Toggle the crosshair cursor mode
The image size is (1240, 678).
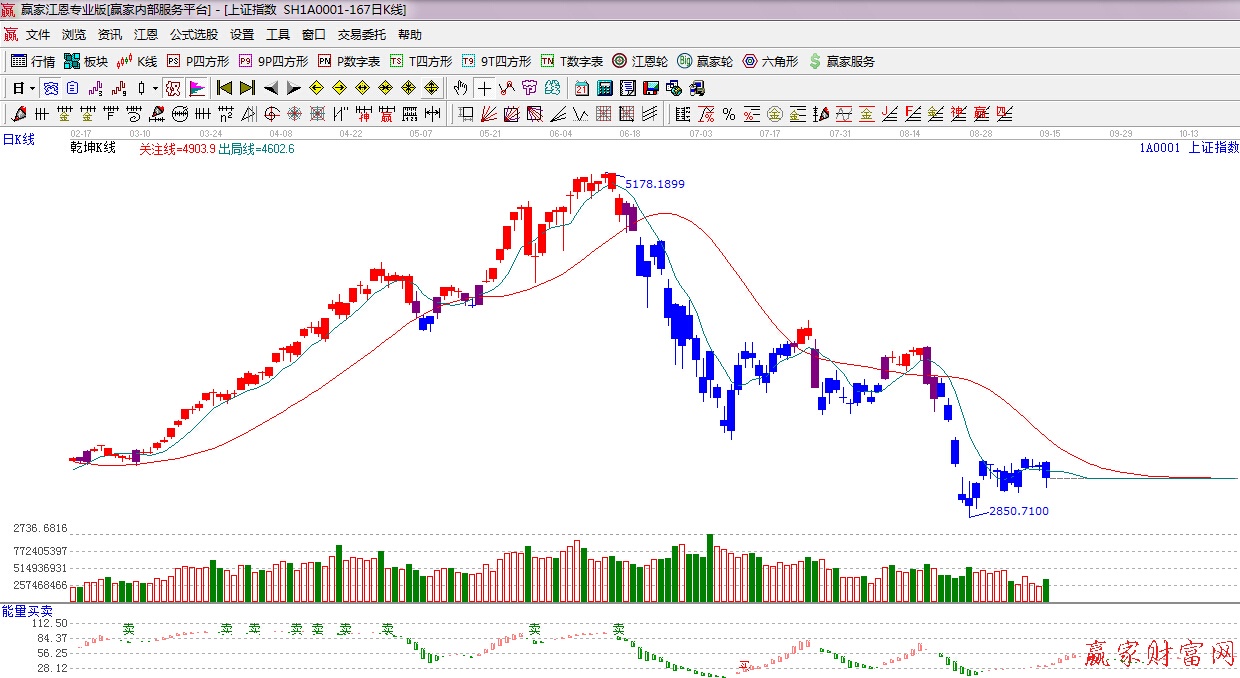click(484, 88)
